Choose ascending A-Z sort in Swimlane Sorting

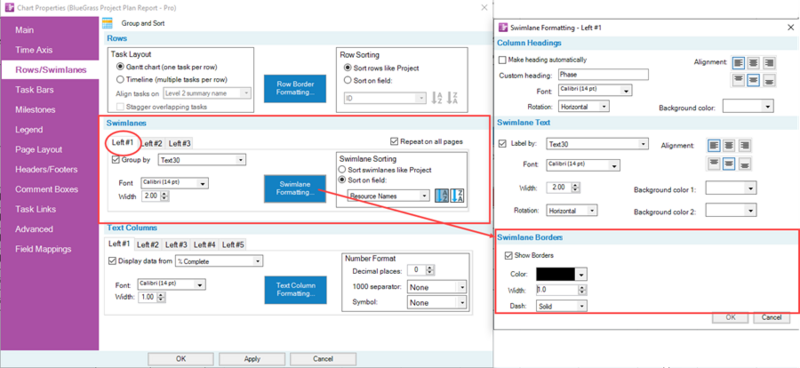tap(442, 196)
